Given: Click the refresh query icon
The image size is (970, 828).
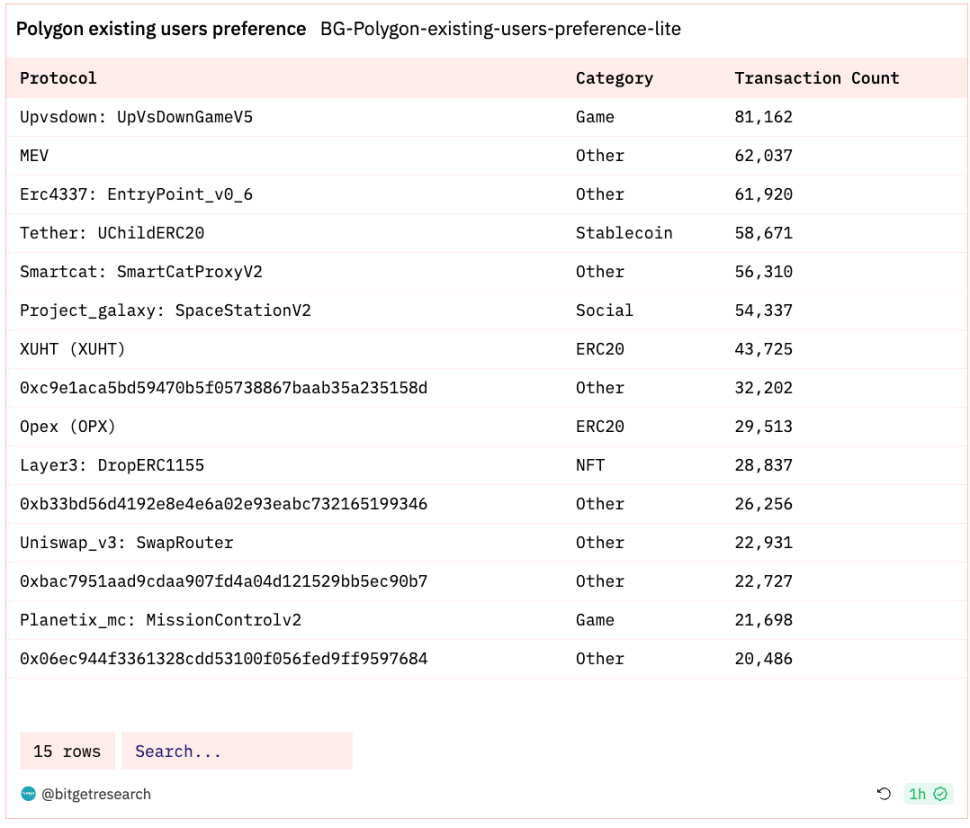Looking at the screenshot, I should [883, 794].
